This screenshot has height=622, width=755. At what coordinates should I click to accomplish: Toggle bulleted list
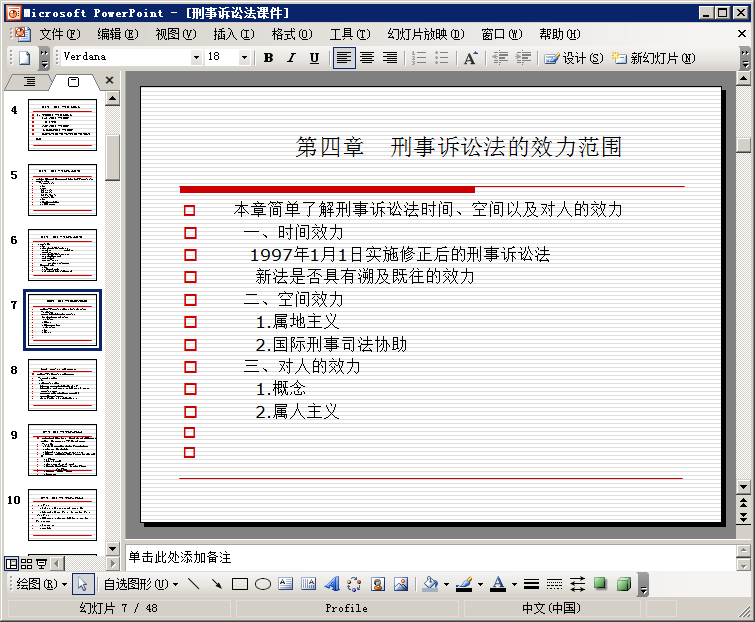[442, 58]
